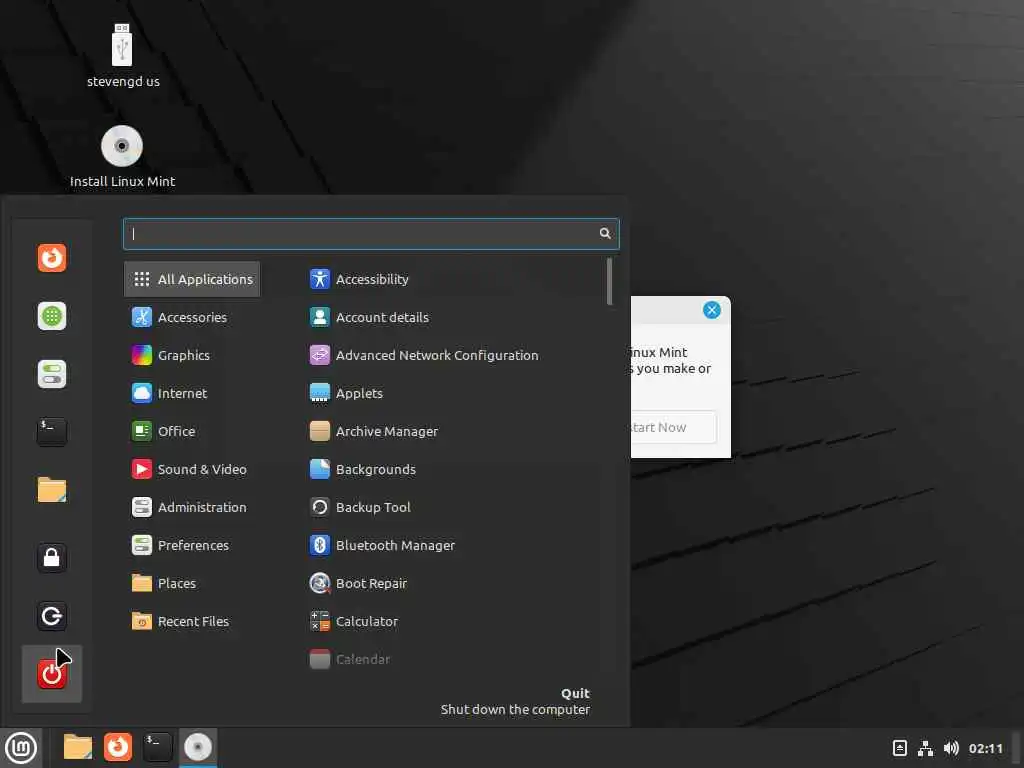
Task: Select All Applications category
Action: (x=192, y=280)
